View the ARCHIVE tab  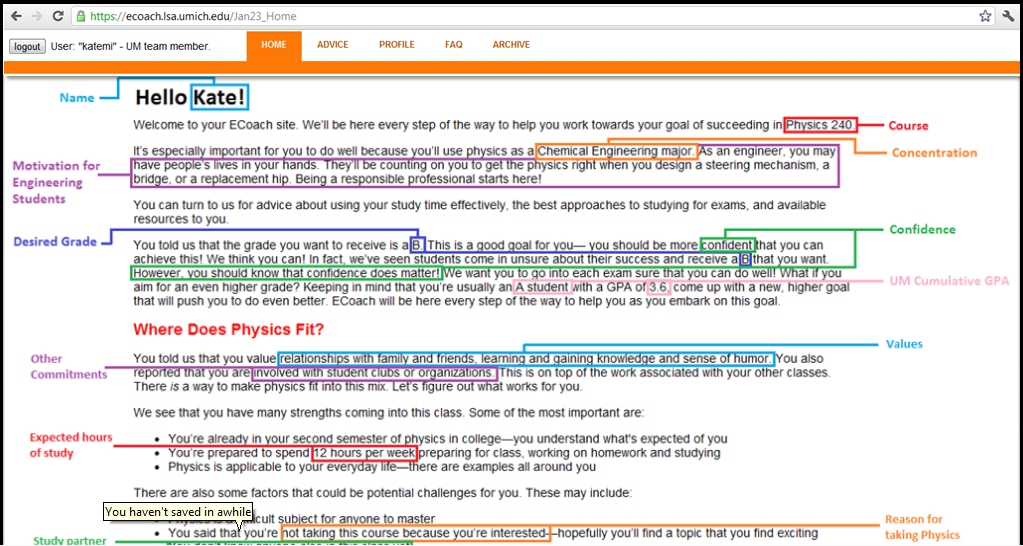click(511, 45)
